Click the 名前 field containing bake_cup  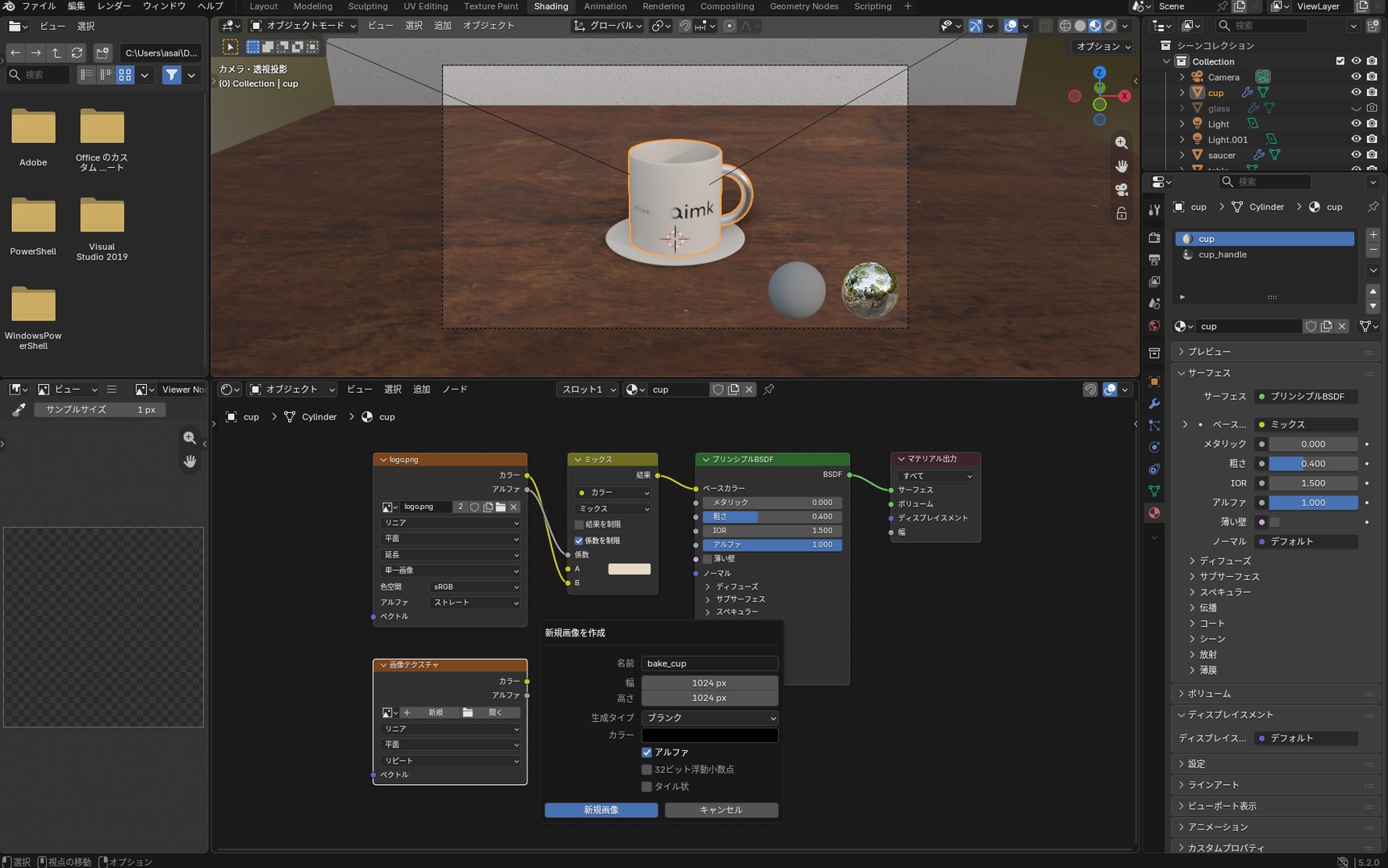click(x=710, y=664)
